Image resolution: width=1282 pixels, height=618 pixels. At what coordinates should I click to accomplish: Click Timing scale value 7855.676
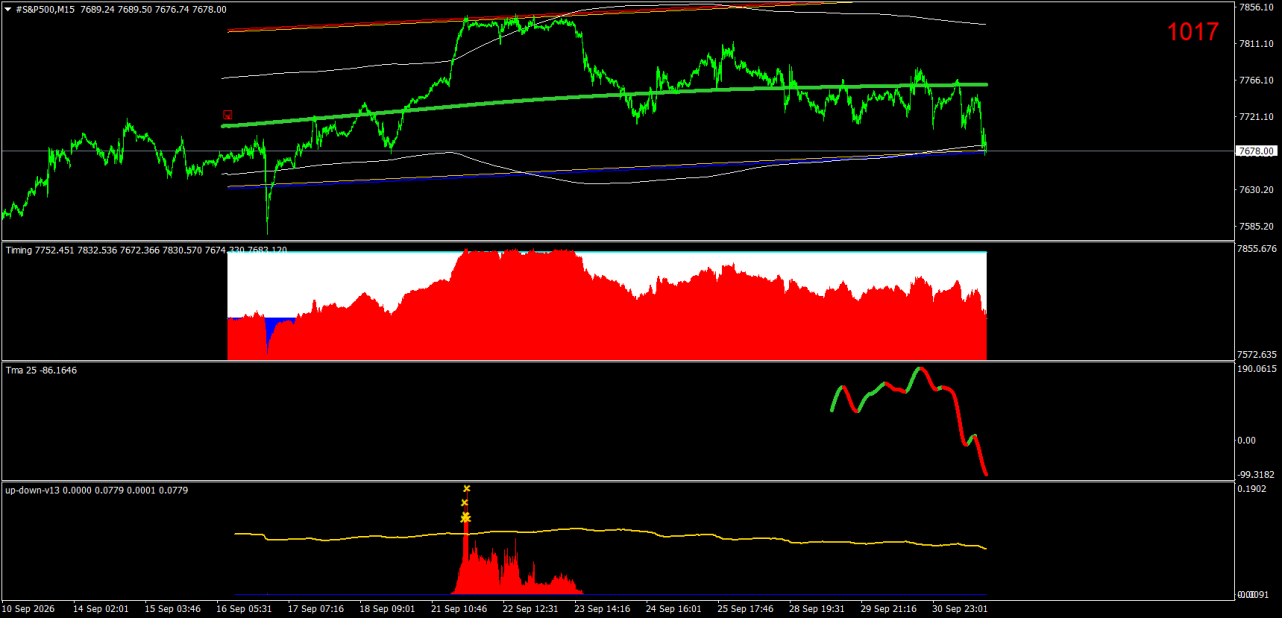[1257, 248]
